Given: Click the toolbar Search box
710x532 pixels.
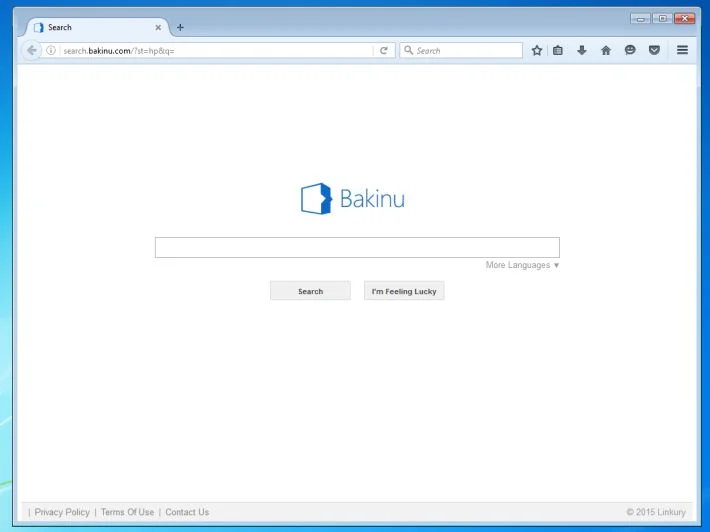Looking at the screenshot, I should click(x=461, y=50).
